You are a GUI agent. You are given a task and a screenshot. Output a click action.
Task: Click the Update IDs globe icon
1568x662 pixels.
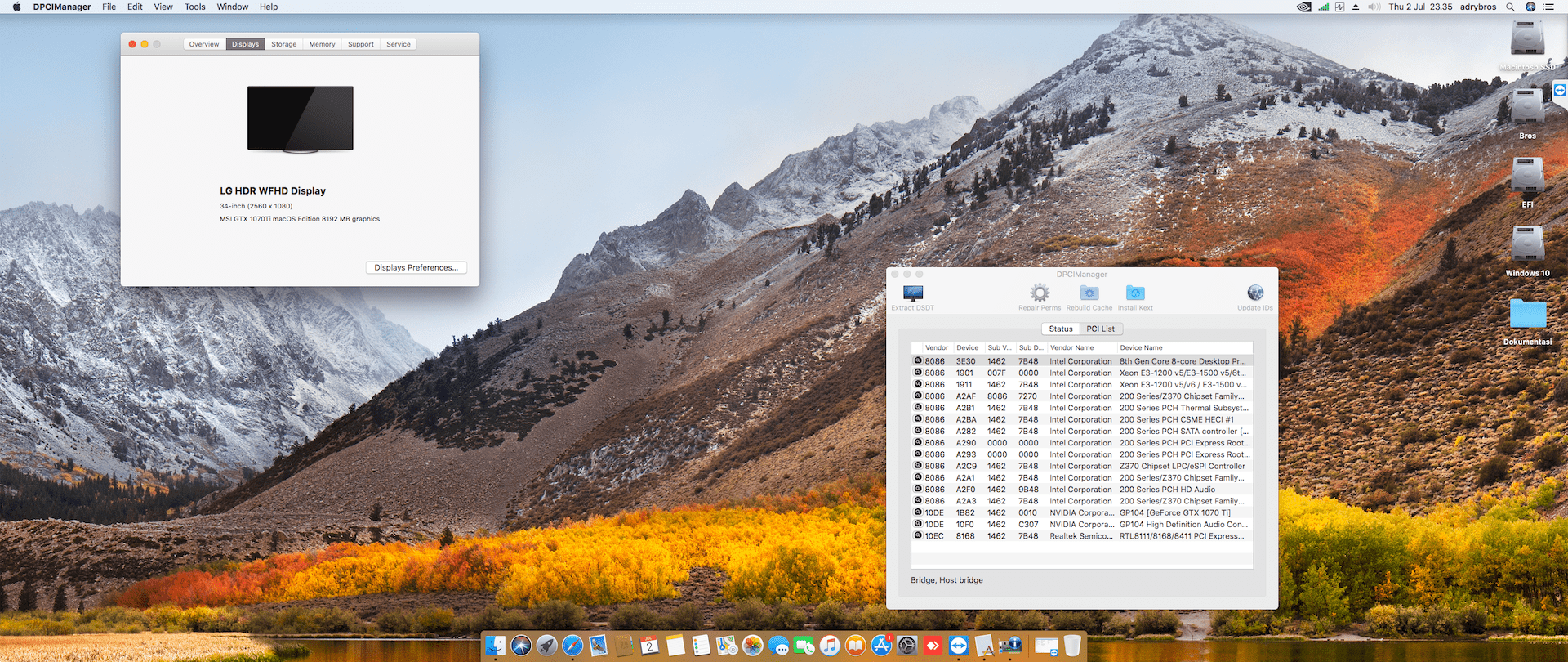coord(1255,293)
